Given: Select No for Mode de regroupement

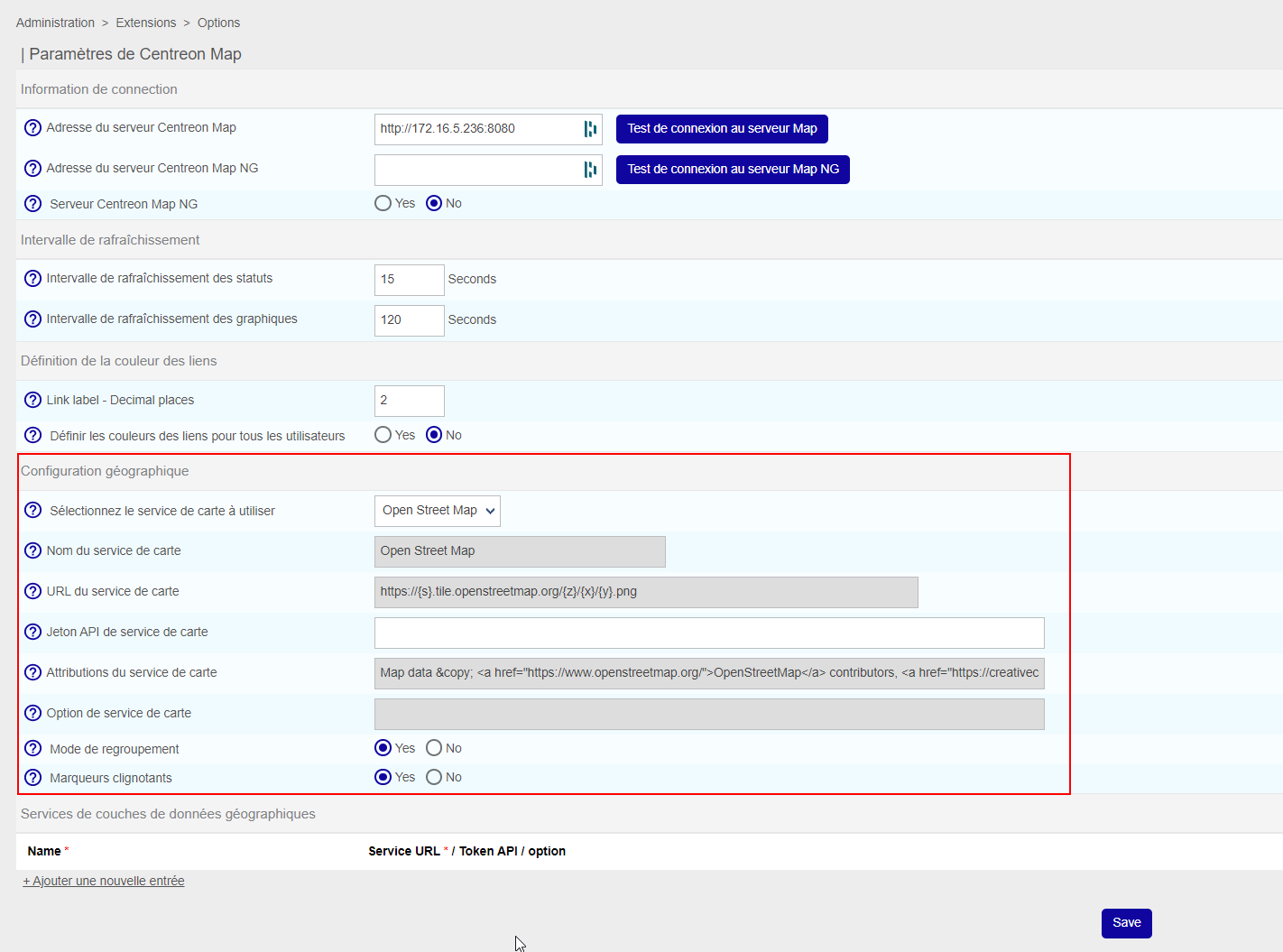Looking at the screenshot, I should 434,748.
